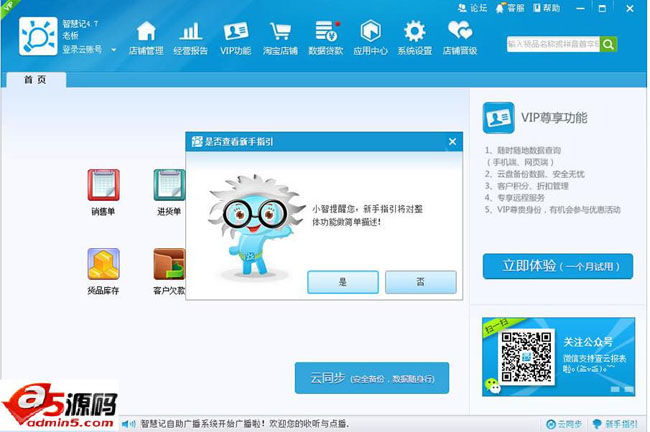The height and width of the screenshot is (432, 650).
Task: Click the 智慧记 lightbulb logo
Action: click(38, 36)
